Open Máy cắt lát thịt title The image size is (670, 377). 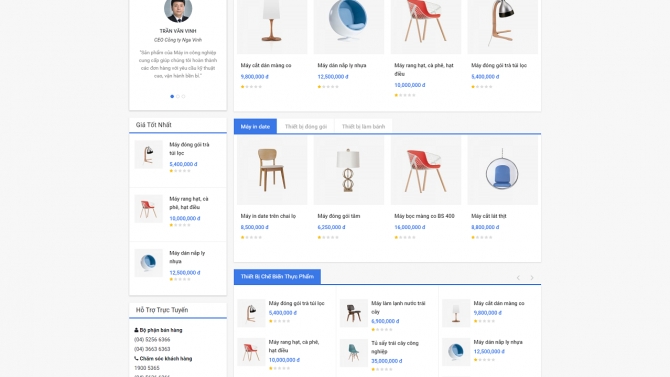[488, 216]
